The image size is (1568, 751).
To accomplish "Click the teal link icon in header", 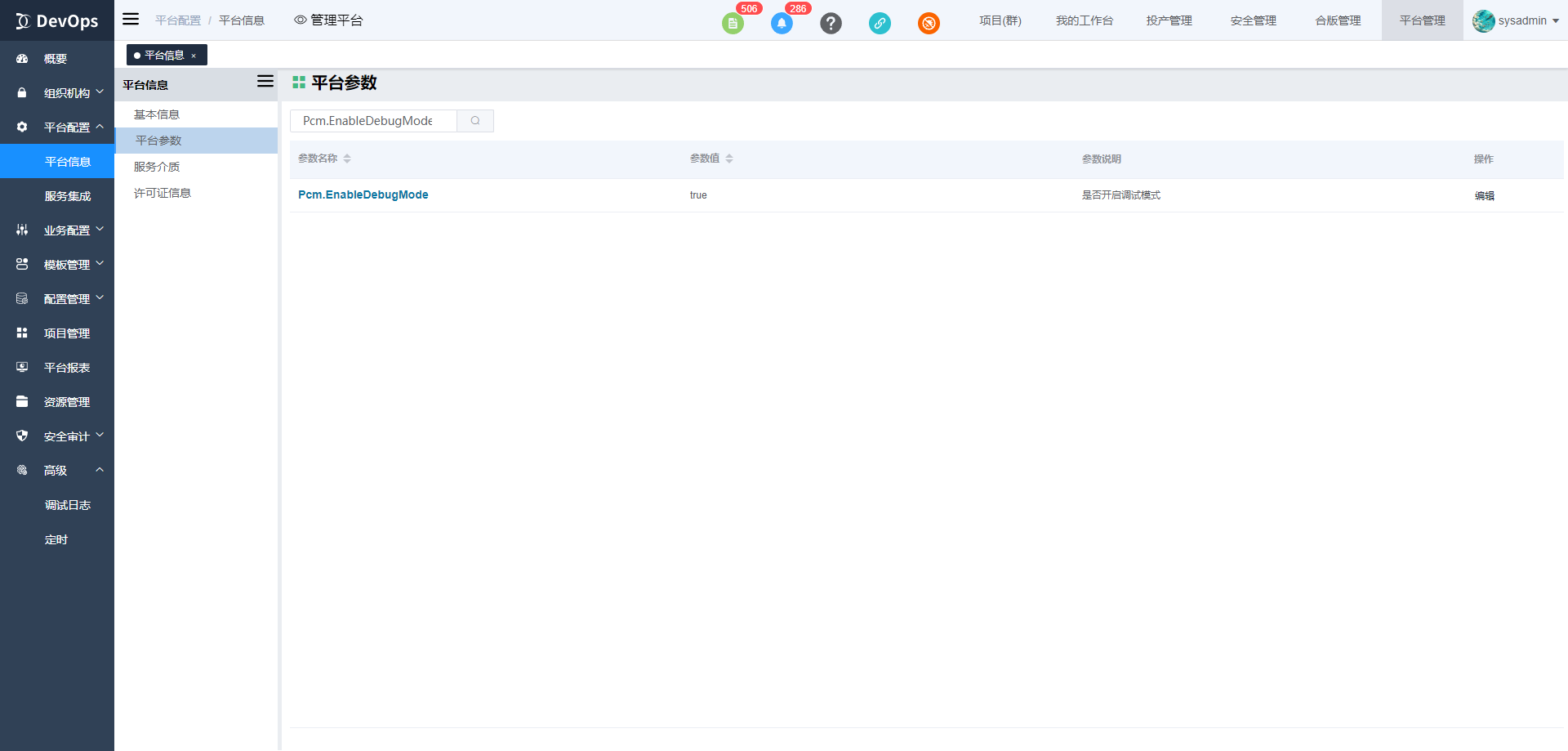I will [880, 23].
